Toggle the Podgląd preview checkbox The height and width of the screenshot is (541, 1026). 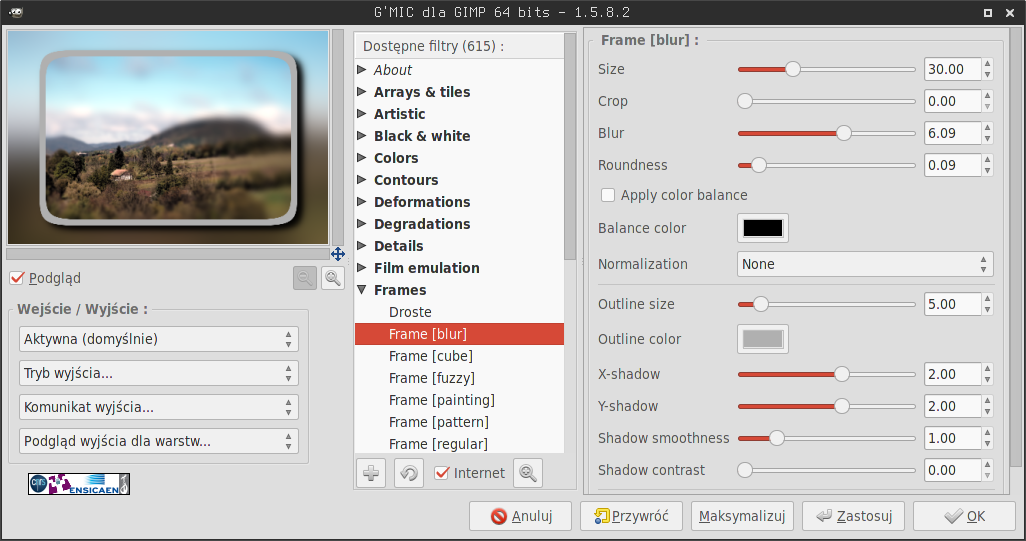[x=17, y=278]
